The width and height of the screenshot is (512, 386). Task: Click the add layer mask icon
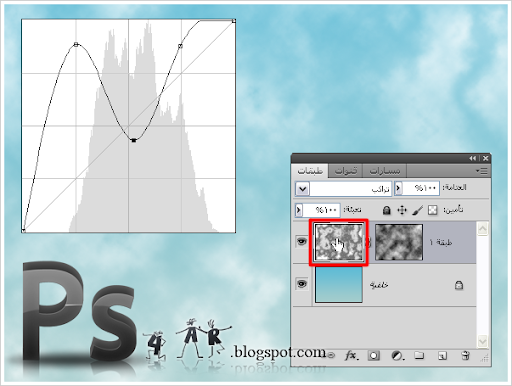[374, 356]
